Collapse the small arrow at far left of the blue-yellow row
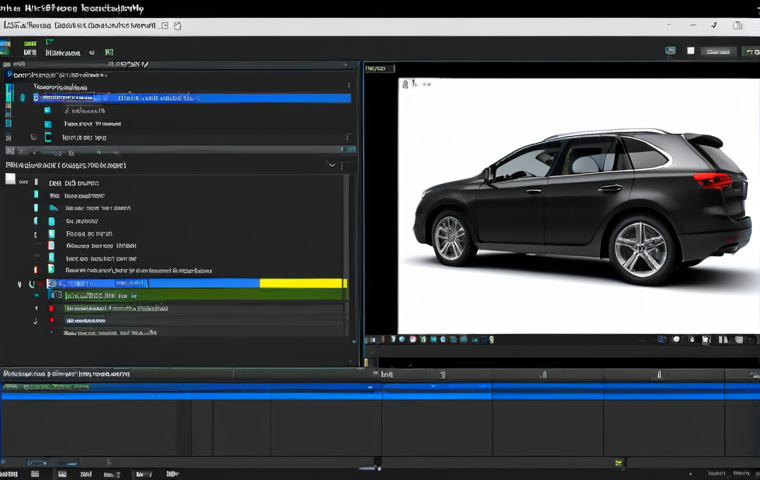This screenshot has width=760, height=480. point(19,284)
